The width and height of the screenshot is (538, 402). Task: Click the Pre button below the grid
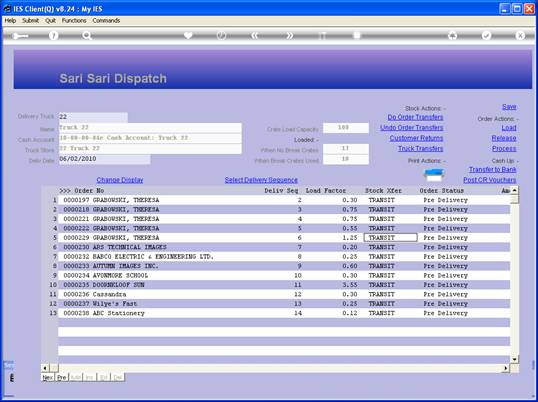click(x=62, y=377)
